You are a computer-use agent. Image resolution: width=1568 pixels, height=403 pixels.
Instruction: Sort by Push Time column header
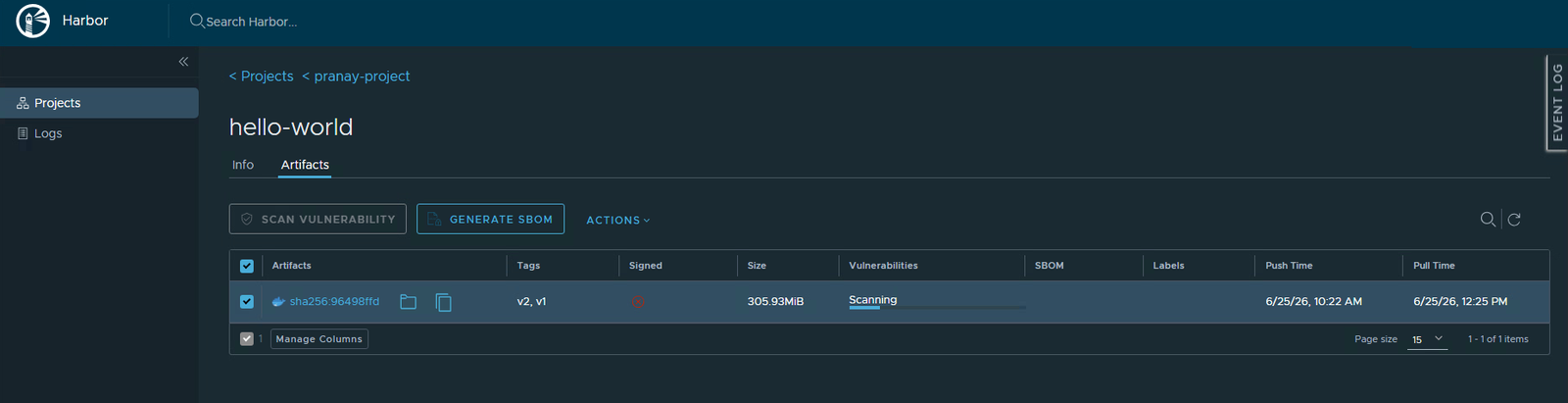pyautogui.click(x=1289, y=266)
